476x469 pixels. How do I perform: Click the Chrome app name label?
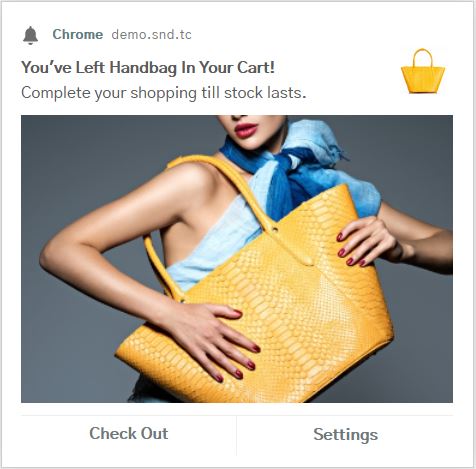(x=78, y=35)
